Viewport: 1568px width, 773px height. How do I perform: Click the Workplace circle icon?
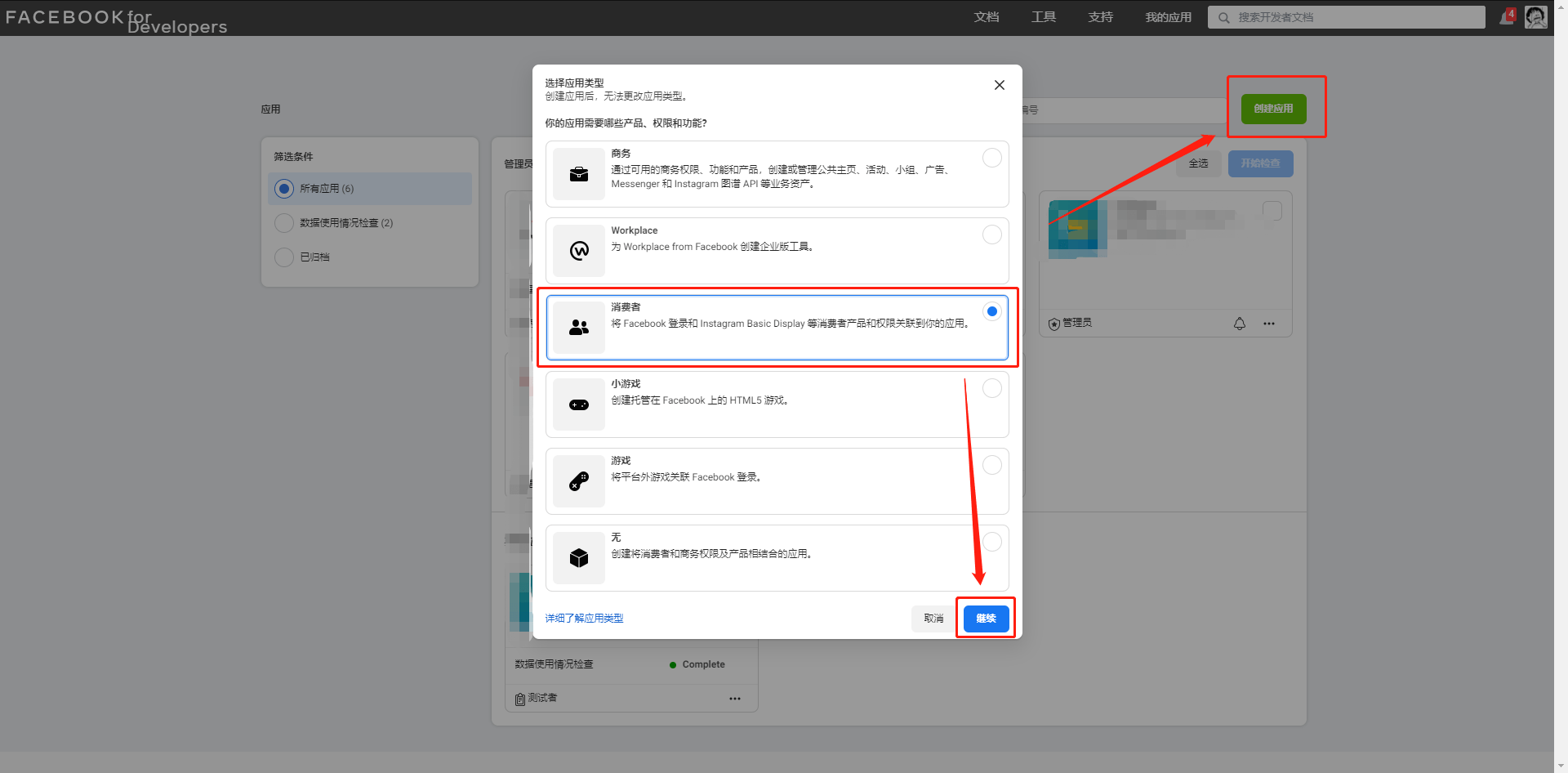tap(578, 251)
